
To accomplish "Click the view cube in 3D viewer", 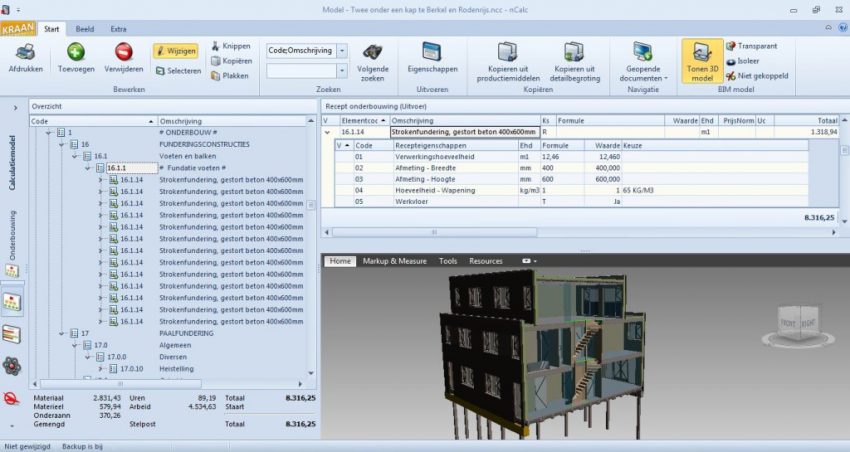I will 797,324.
